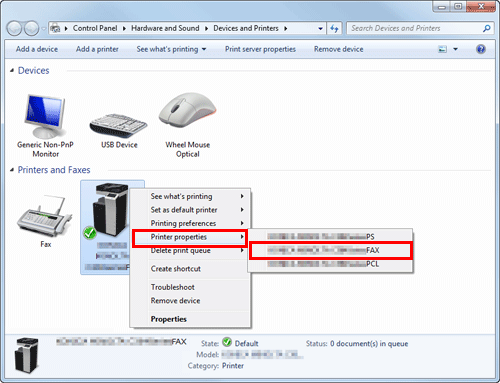500x383 pixels.
Task: Select Create shortcut in context menu
Action: coord(190,269)
